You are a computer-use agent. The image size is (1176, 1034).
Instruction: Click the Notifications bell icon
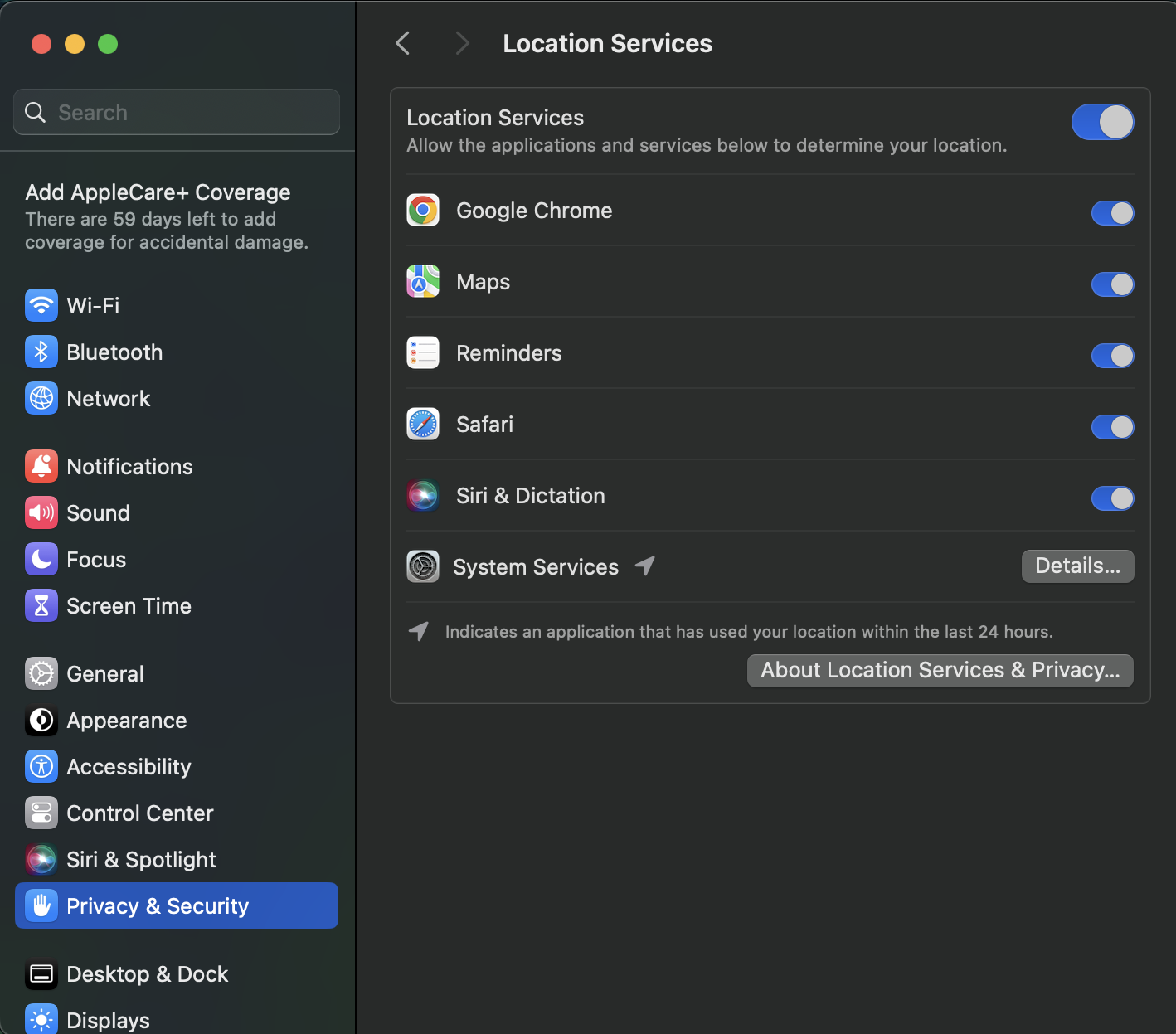pyautogui.click(x=41, y=466)
